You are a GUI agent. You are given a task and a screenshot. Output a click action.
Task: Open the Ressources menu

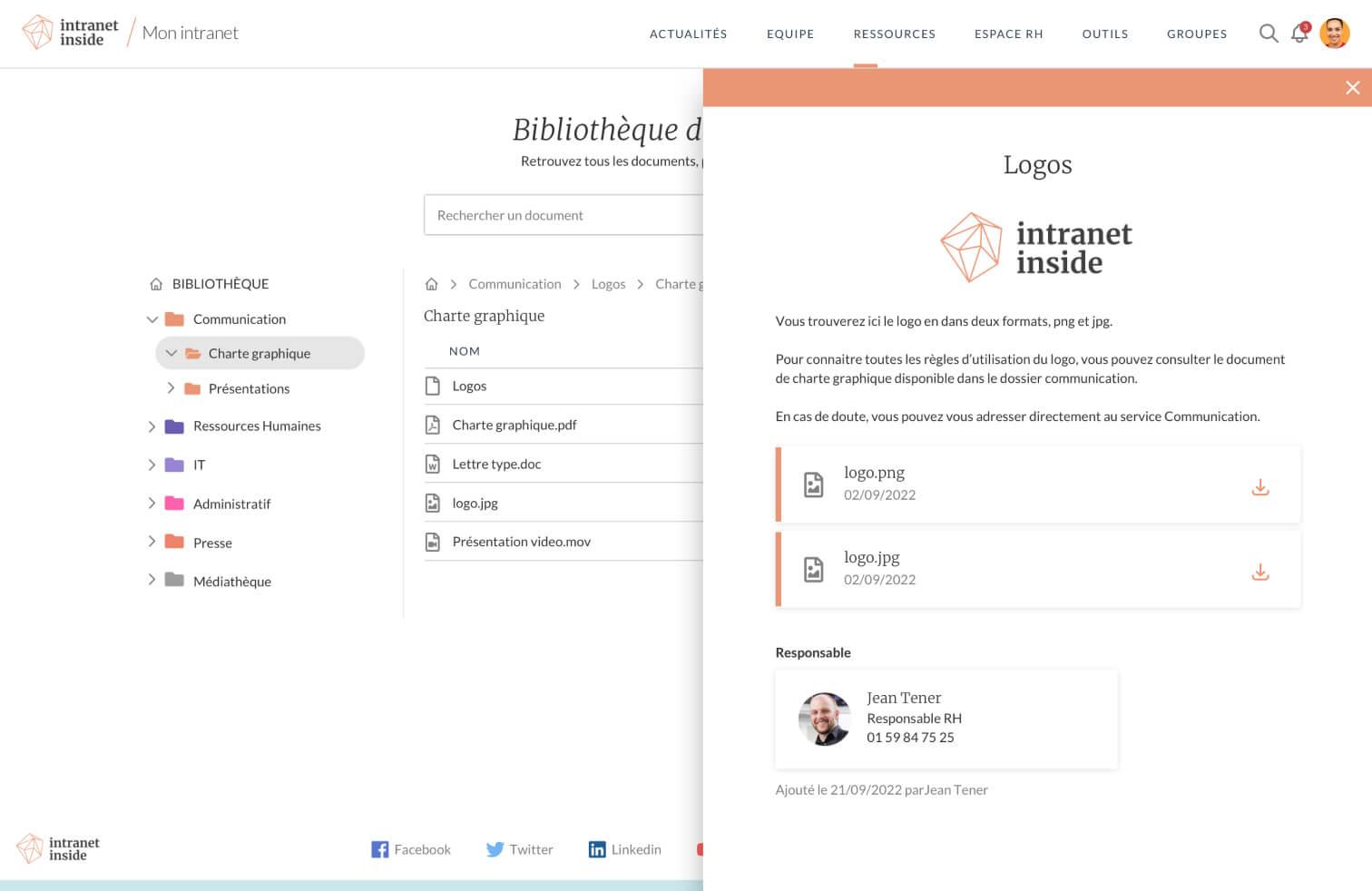coord(894,34)
